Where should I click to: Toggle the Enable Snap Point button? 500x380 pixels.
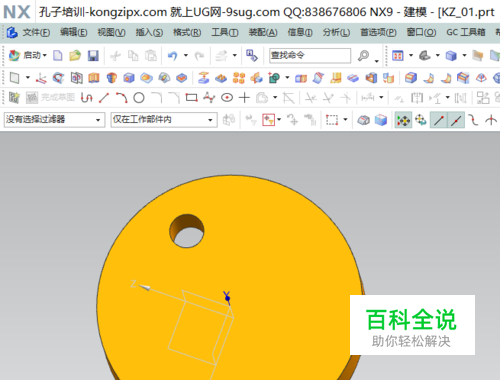click(x=403, y=120)
